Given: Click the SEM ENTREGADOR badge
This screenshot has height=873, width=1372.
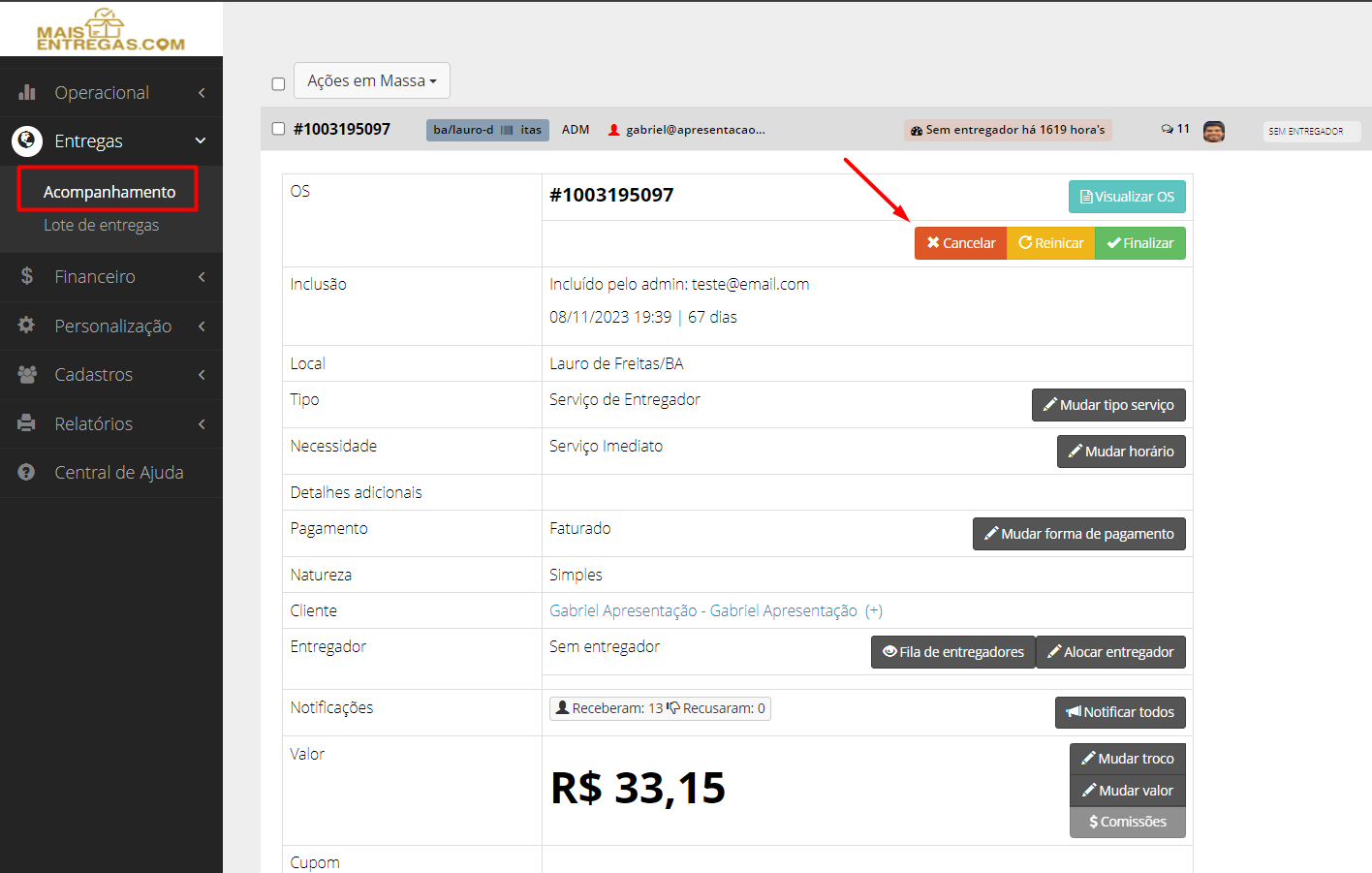Looking at the screenshot, I should click(1311, 131).
